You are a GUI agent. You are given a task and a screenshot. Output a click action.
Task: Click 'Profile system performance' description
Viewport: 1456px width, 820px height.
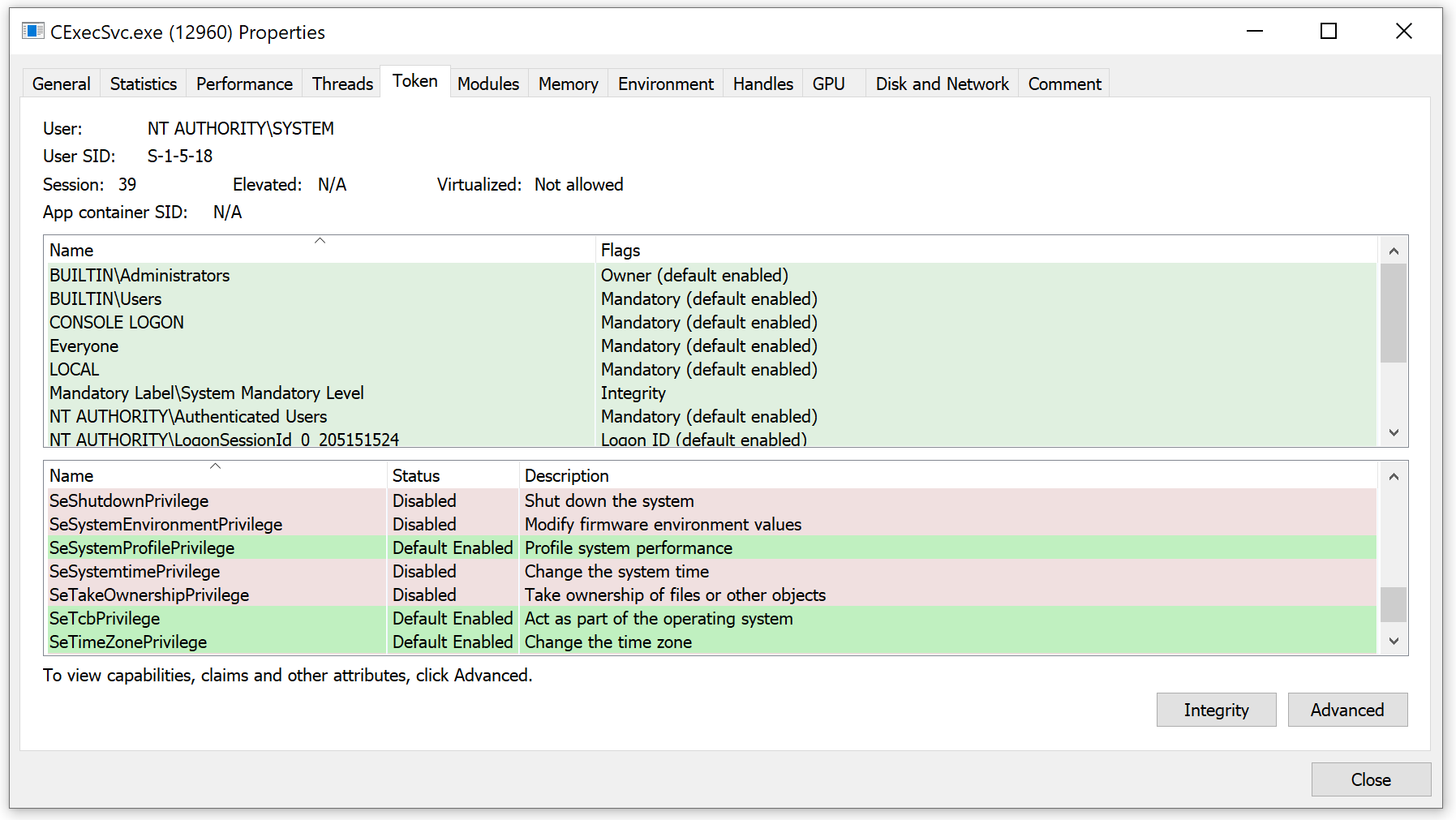tap(629, 547)
